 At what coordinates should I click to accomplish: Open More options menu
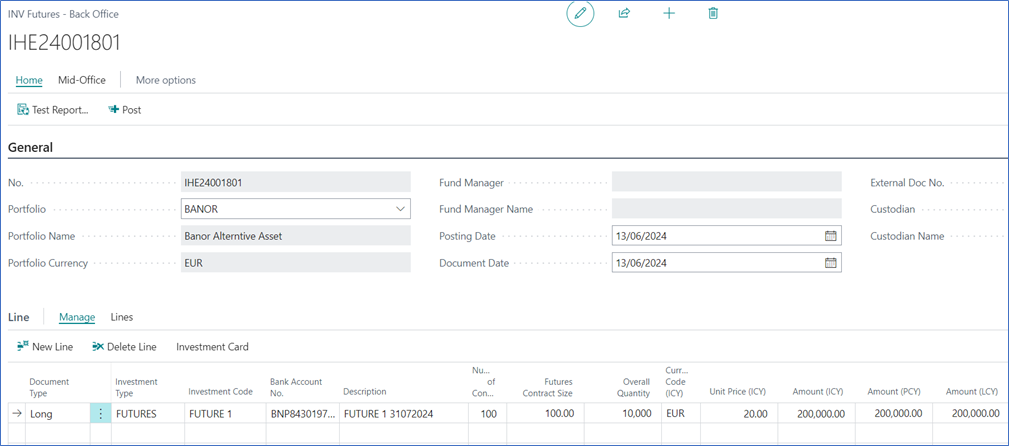tap(166, 80)
